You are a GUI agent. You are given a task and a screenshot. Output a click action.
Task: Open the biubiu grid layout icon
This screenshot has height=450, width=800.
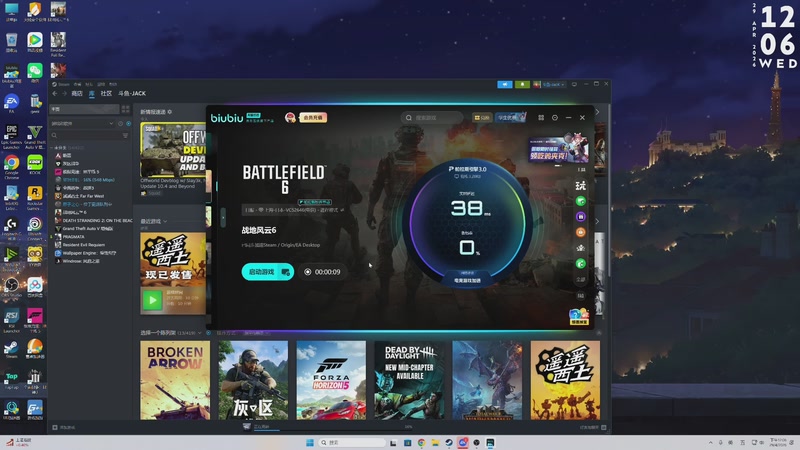pos(541,118)
